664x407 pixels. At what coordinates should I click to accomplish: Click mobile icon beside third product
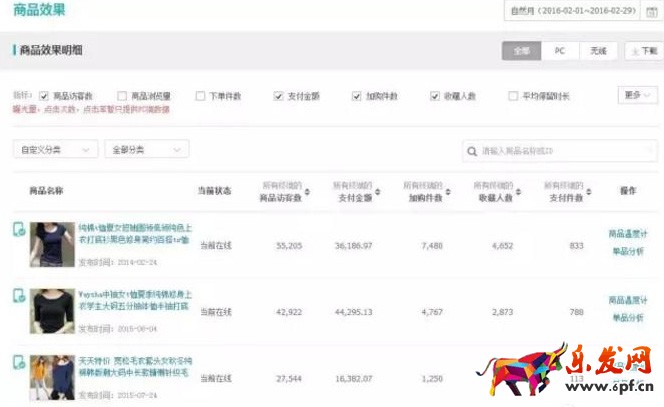click(18, 362)
